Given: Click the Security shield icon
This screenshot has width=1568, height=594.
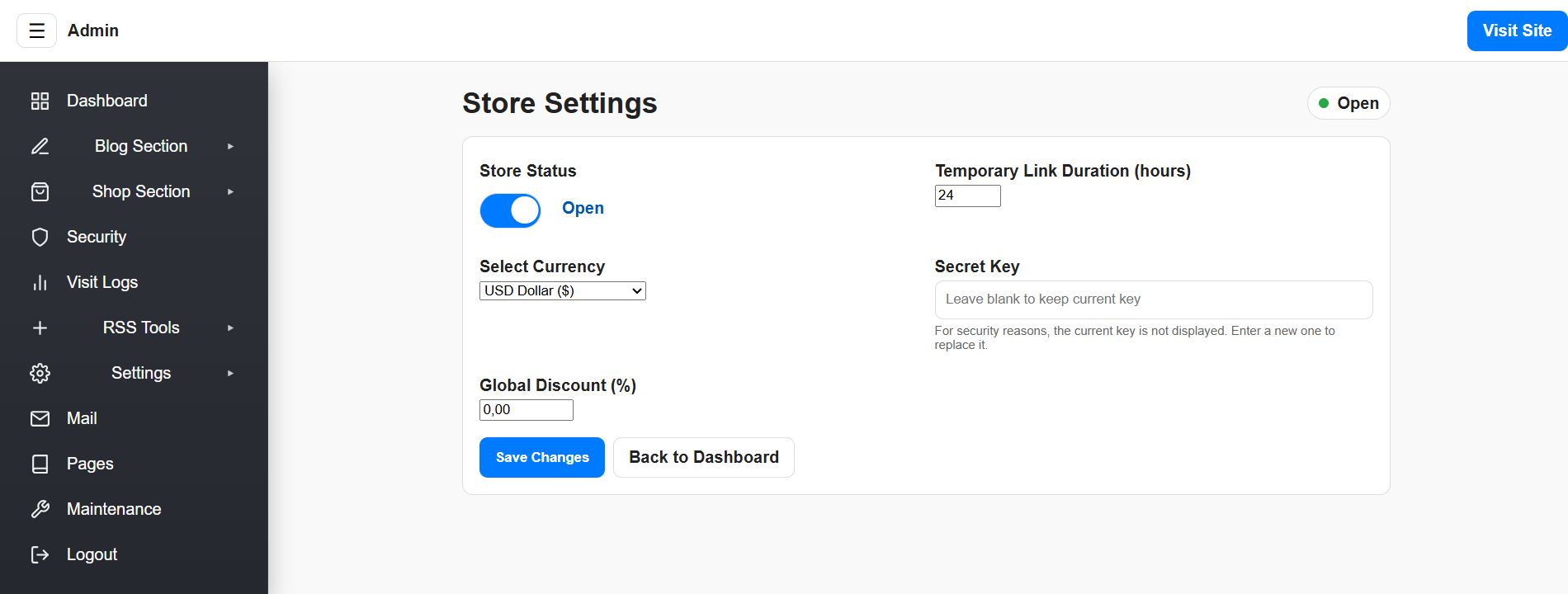Looking at the screenshot, I should click(x=40, y=237).
